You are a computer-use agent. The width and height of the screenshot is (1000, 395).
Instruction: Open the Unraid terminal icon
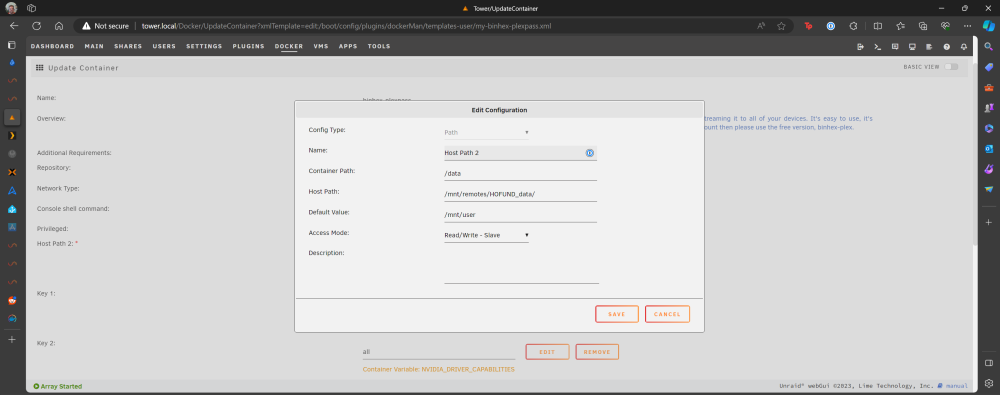[878, 47]
